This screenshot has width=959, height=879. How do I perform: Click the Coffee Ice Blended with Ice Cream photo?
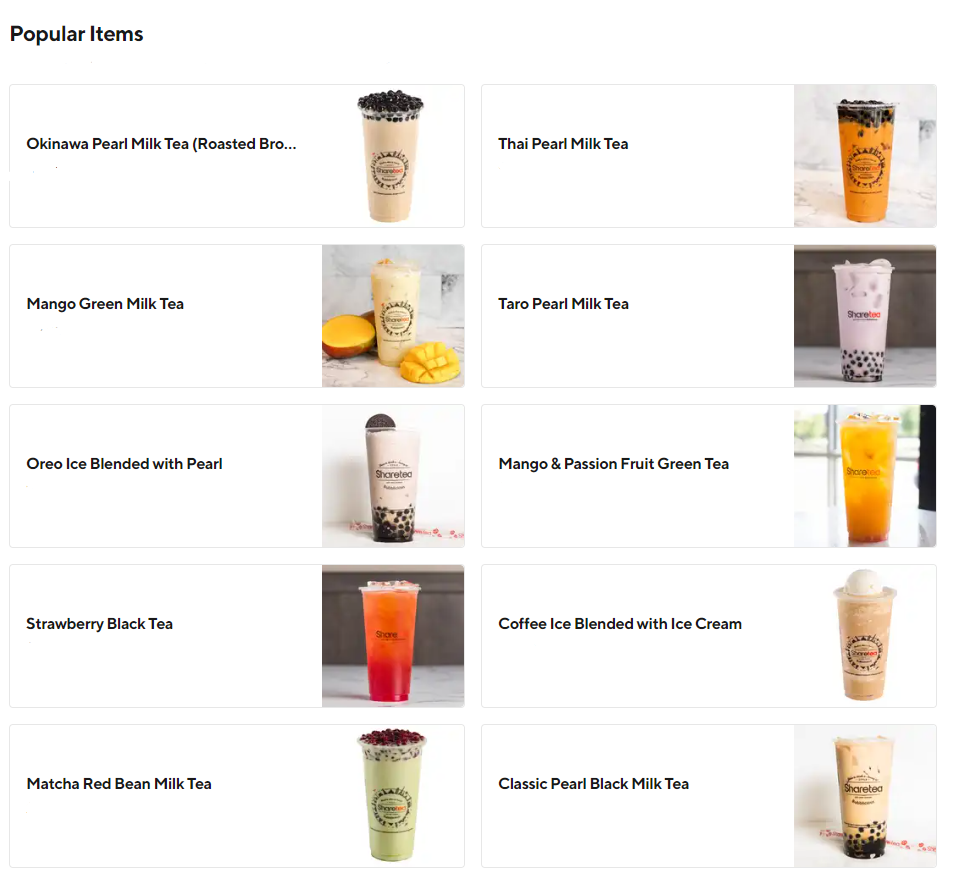coord(865,636)
